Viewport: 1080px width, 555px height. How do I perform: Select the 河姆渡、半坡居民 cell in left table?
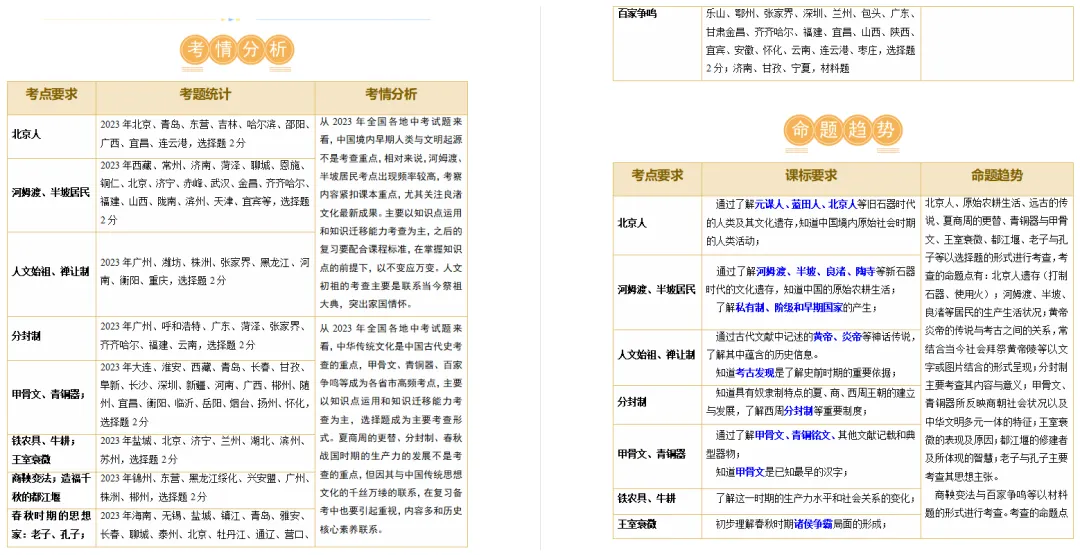[51, 193]
